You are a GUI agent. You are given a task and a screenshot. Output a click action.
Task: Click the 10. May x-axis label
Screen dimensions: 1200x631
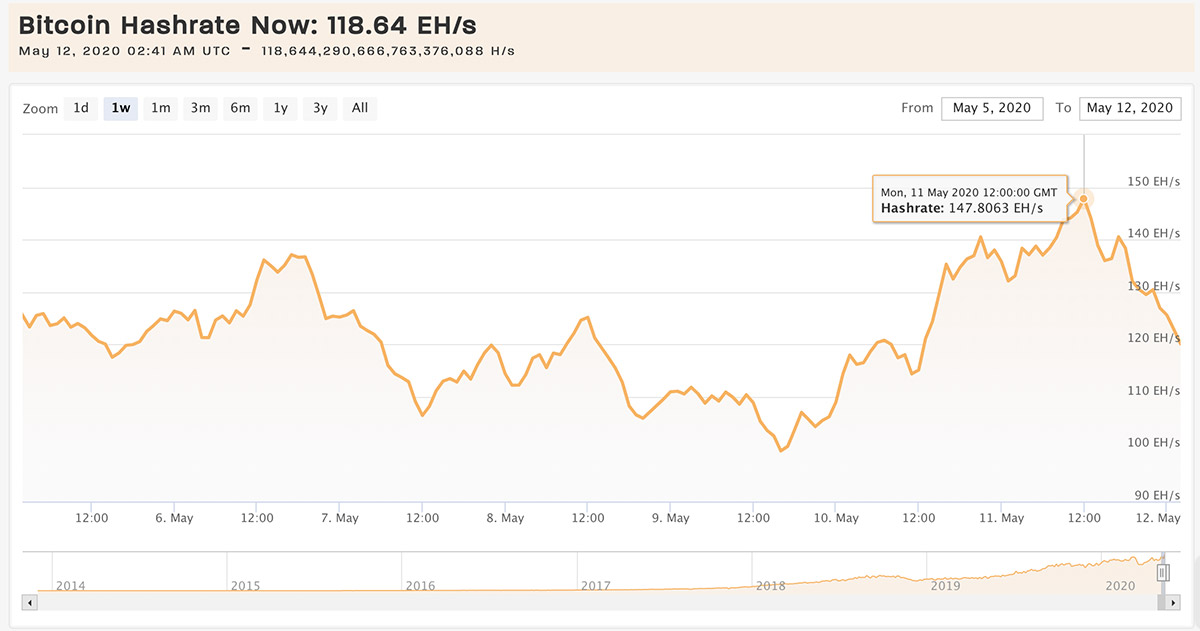click(x=836, y=518)
